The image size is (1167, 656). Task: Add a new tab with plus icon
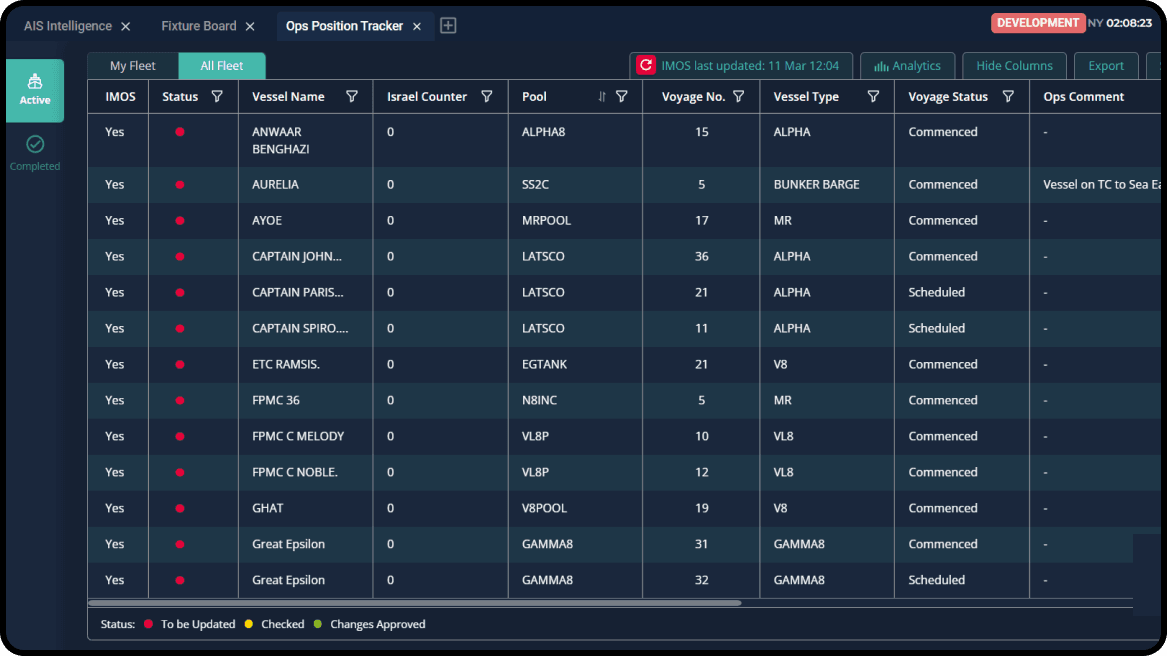pyautogui.click(x=448, y=25)
